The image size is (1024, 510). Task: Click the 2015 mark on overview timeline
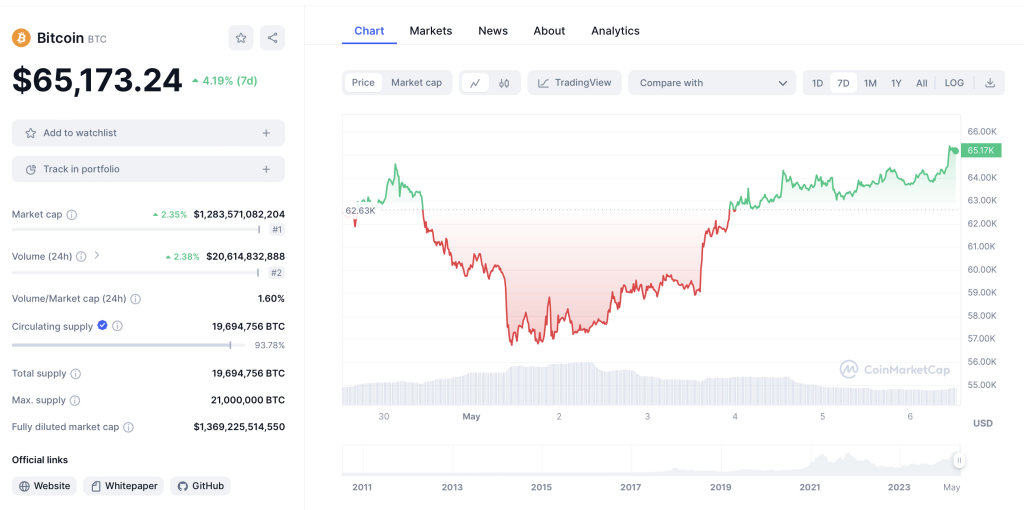[x=541, y=487]
